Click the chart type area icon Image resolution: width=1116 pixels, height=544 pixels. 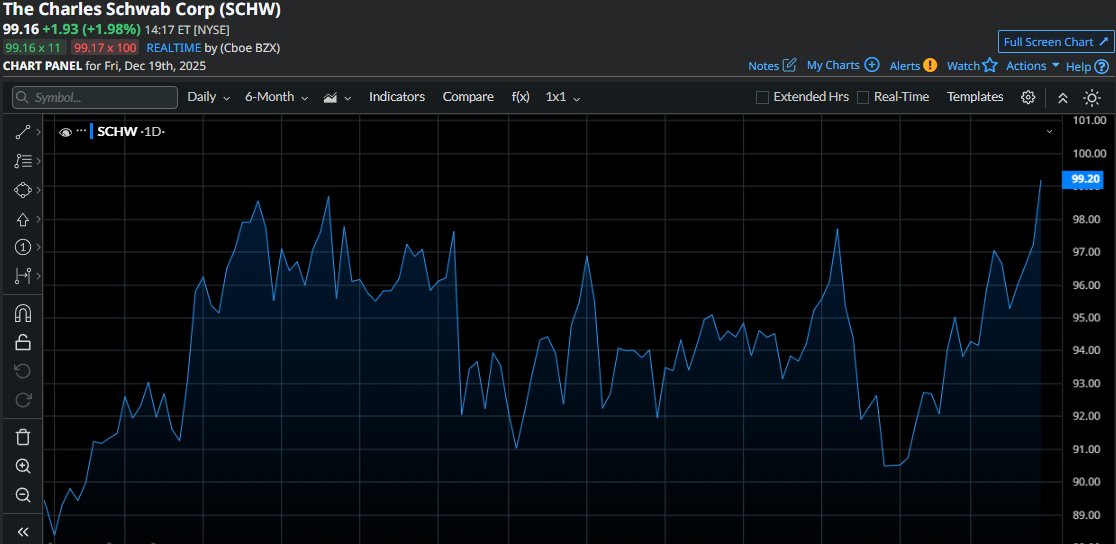(x=330, y=98)
